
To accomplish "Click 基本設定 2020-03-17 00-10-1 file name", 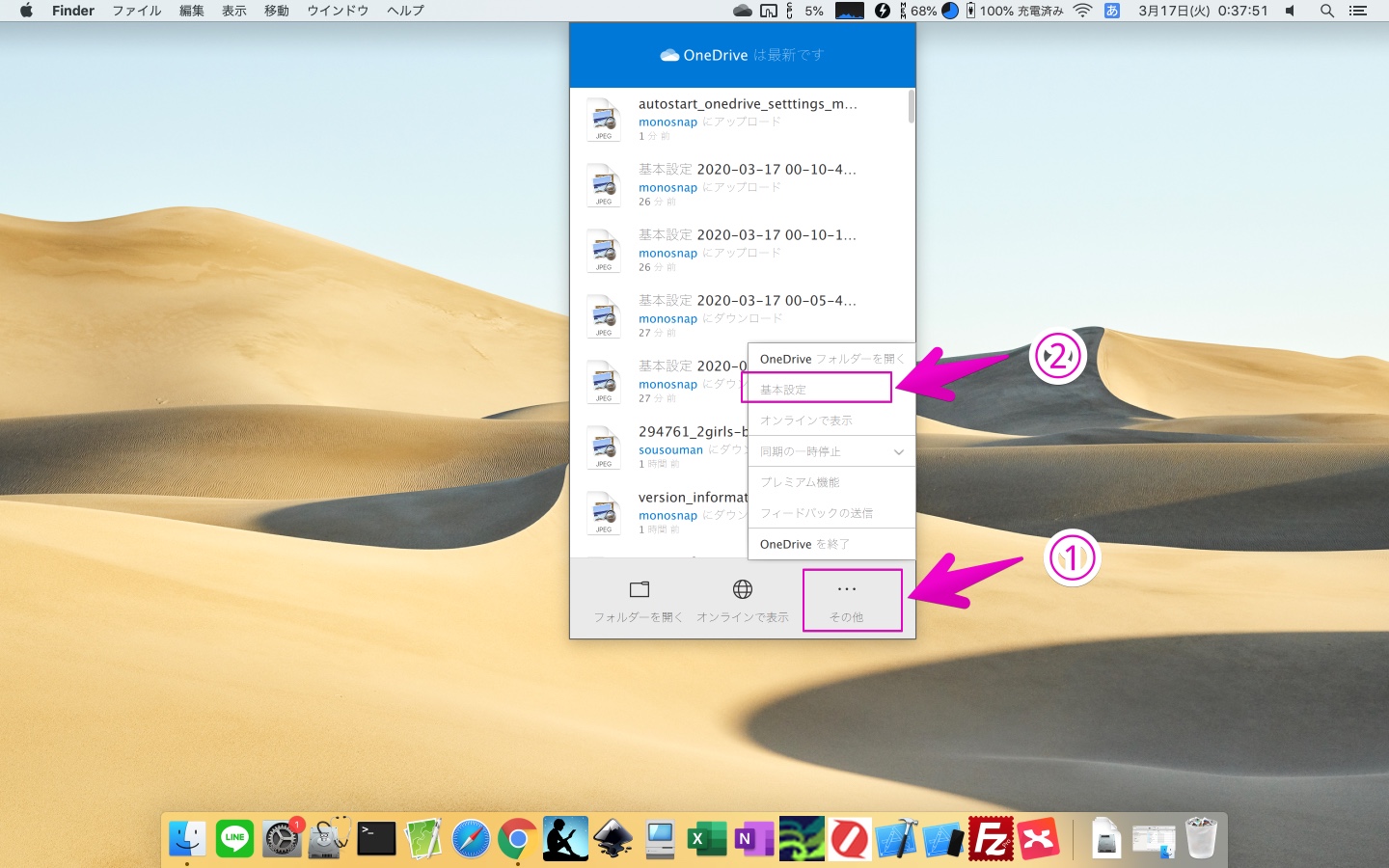I will point(748,235).
